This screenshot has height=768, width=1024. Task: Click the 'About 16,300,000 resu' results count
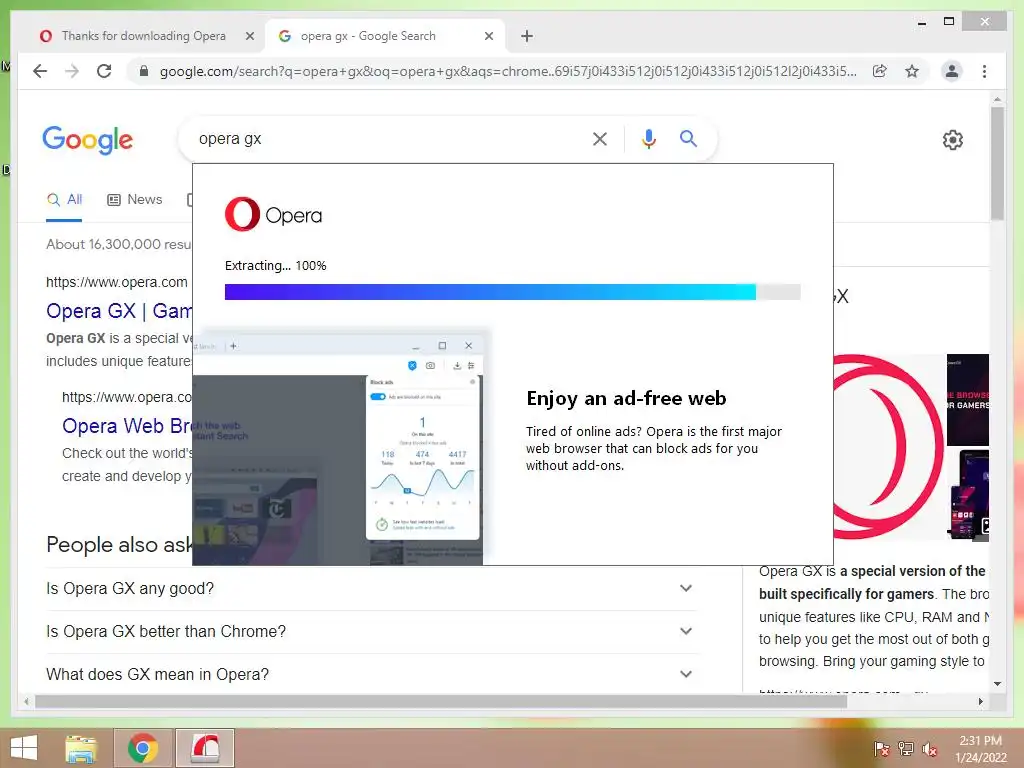point(118,244)
